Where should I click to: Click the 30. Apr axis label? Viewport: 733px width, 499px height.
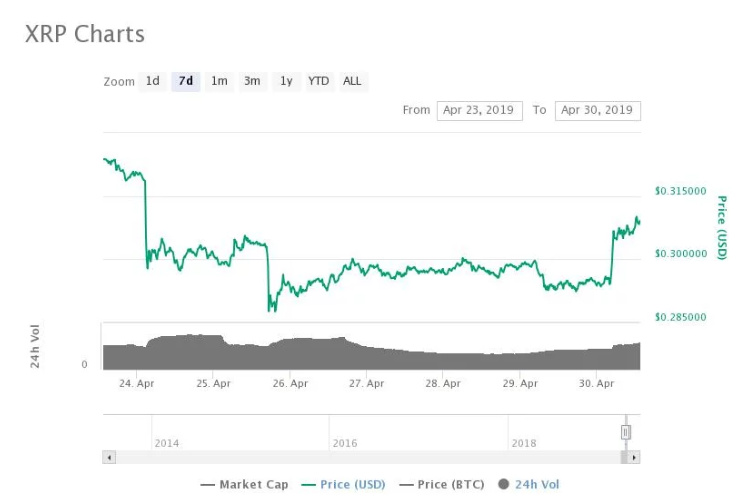(x=596, y=383)
